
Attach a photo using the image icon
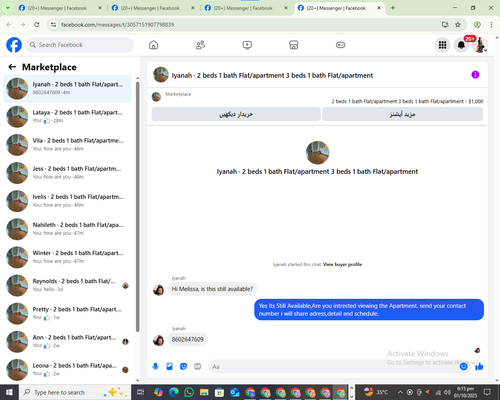169,367
